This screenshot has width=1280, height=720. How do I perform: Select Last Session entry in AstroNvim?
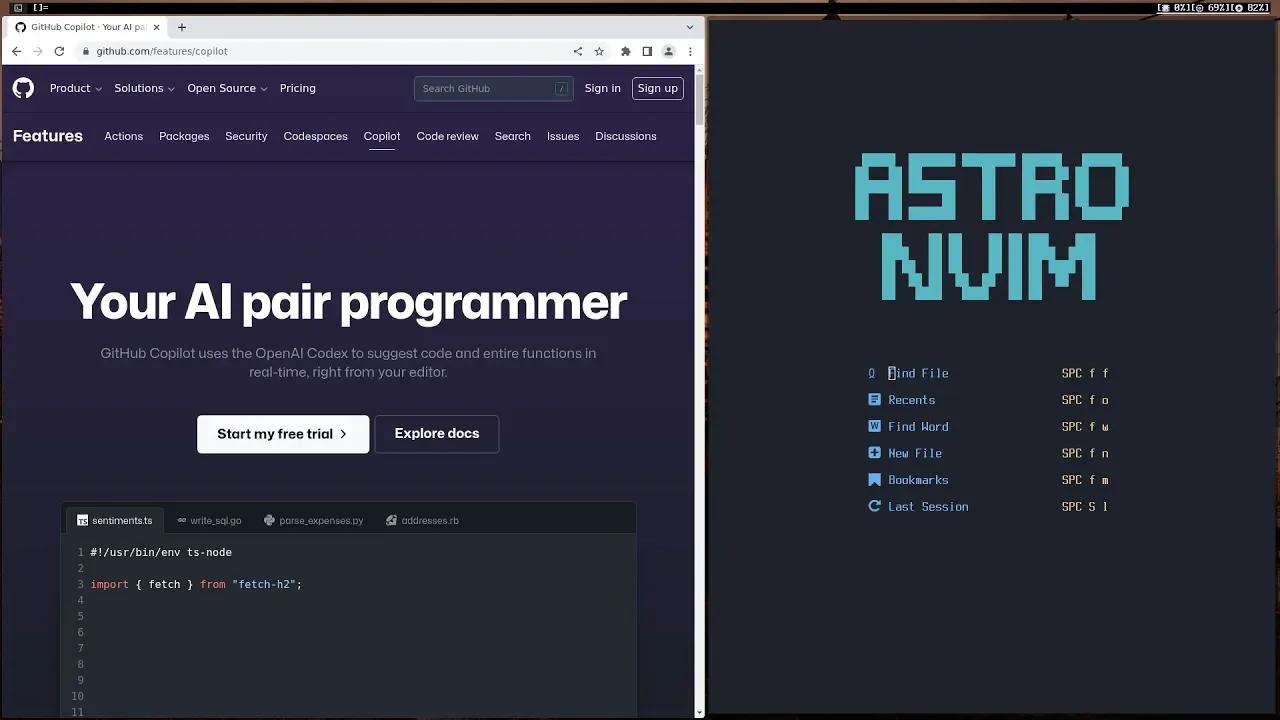(928, 506)
